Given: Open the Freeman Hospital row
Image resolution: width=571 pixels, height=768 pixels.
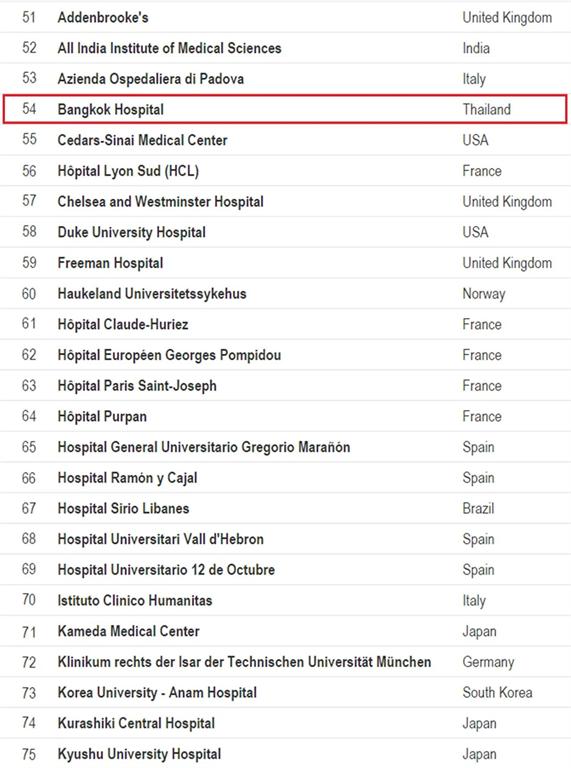Looking at the screenshot, I should (x=285, y=263).
